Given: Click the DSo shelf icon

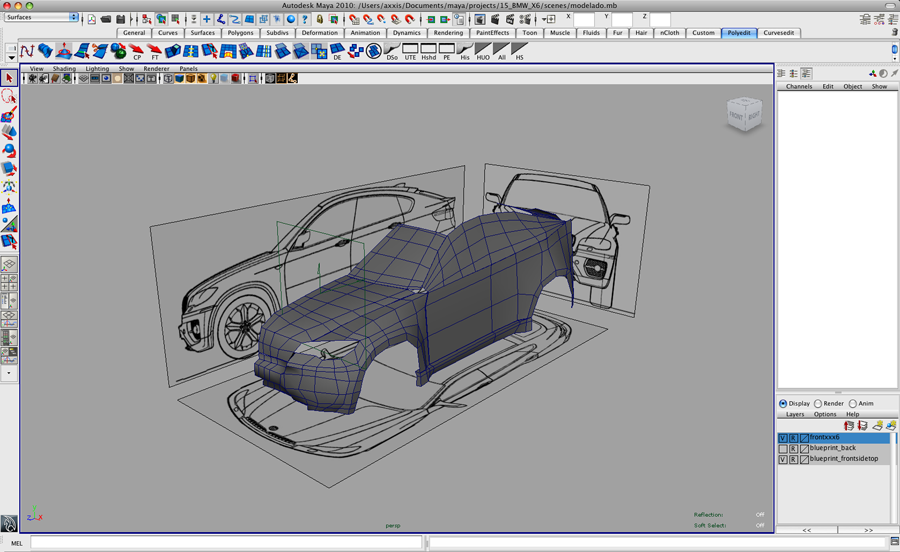Looking at the screenshot, I should point(392,51).
